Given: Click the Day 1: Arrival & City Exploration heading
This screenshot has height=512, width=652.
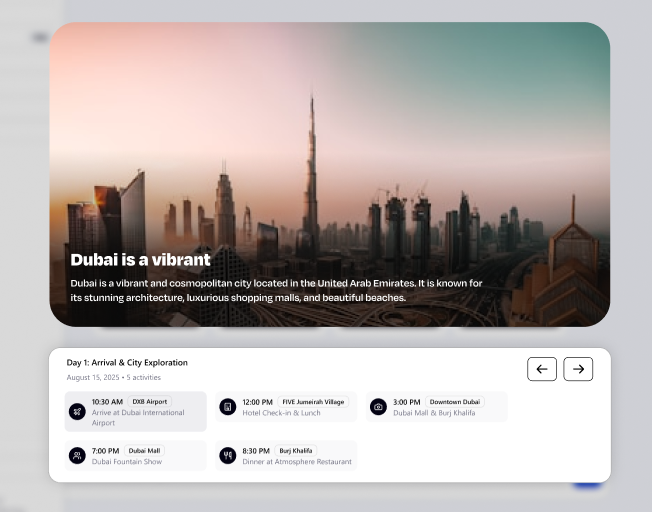Looking at the screenshot, I should coord(127,363).
